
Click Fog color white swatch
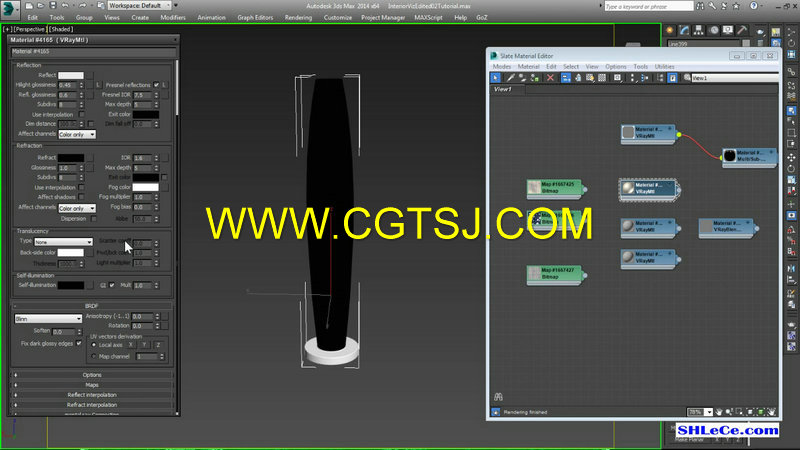(146, 187)
